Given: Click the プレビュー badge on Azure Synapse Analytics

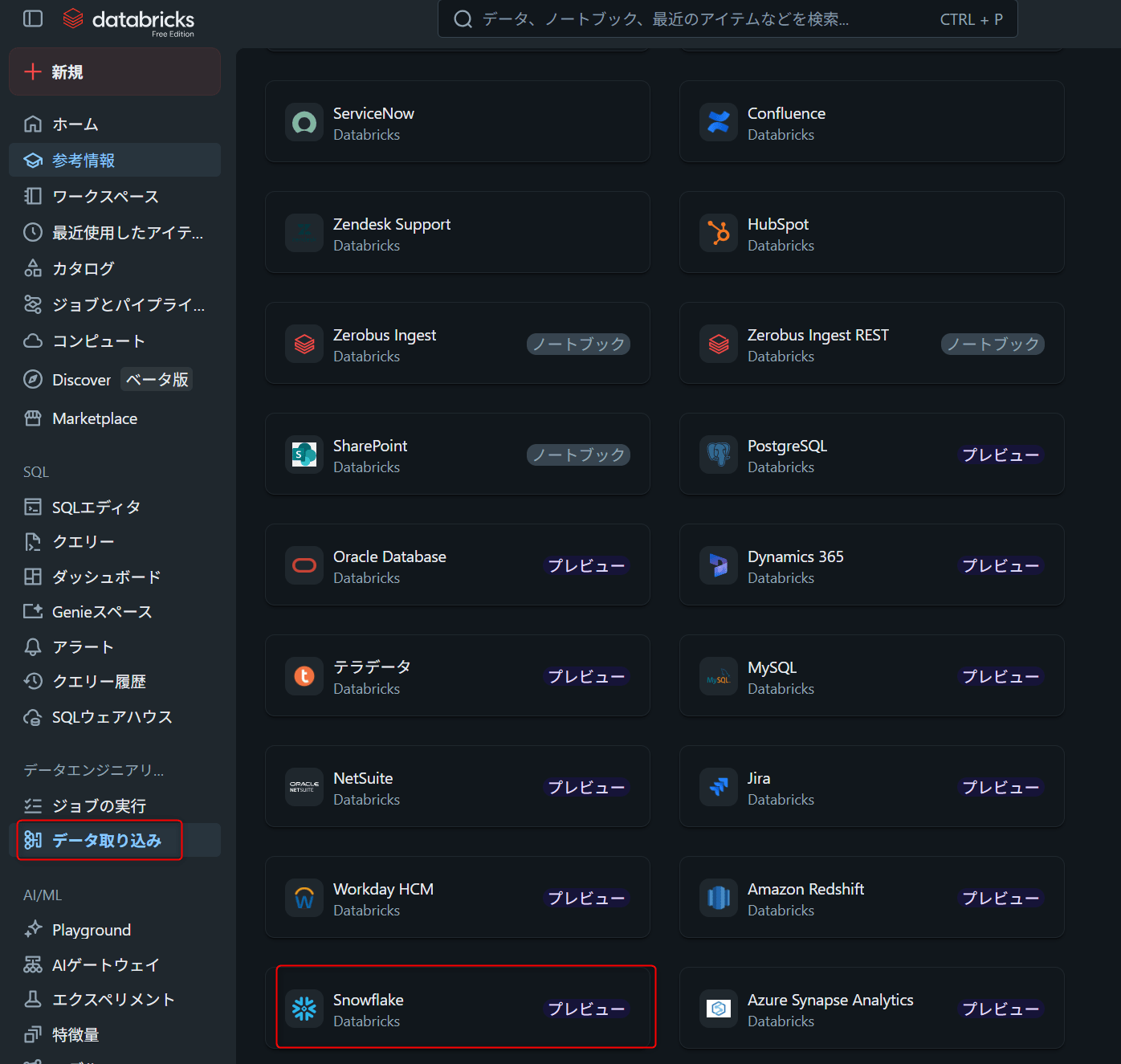Looking at the screenshot, I should (x=1001, y=1009).
